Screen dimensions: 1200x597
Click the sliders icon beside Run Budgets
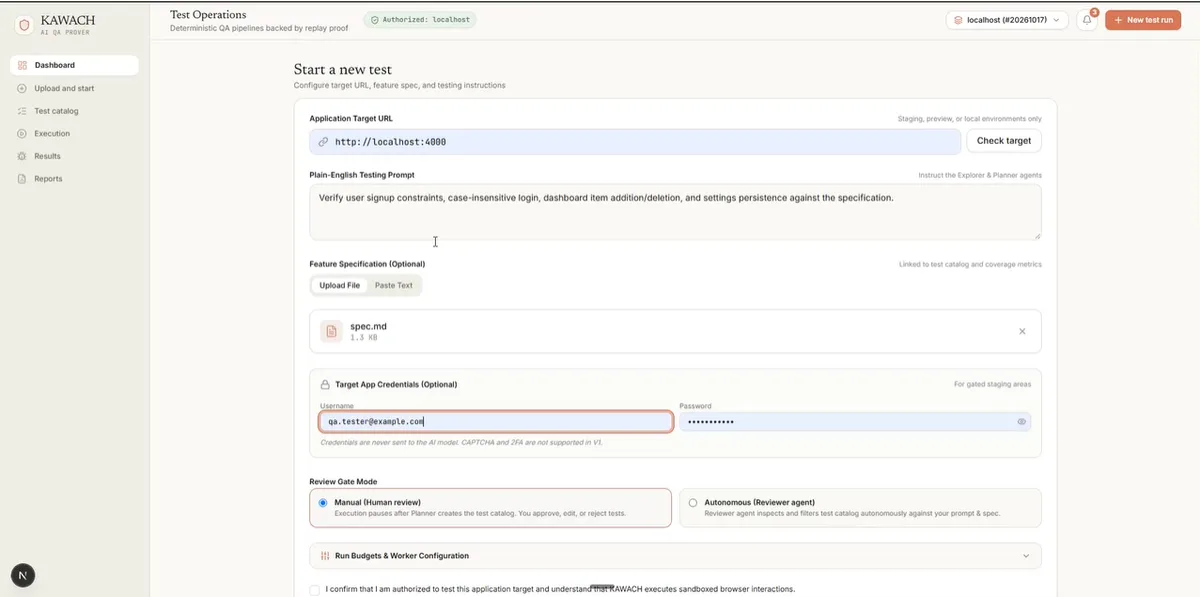tap(325, 556)
